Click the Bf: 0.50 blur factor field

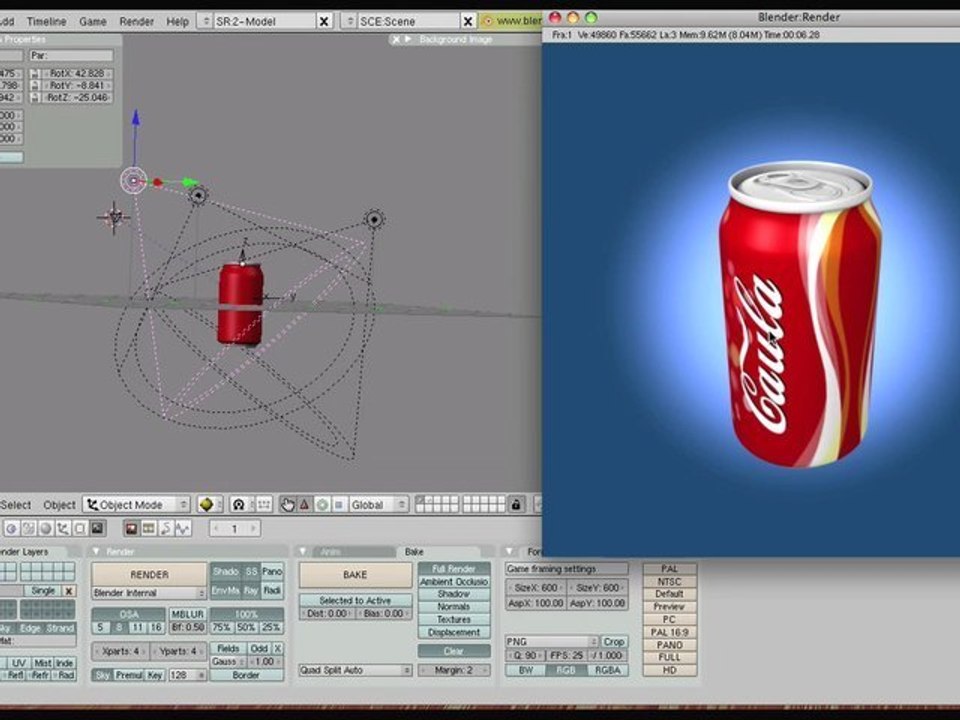point(187,628)
